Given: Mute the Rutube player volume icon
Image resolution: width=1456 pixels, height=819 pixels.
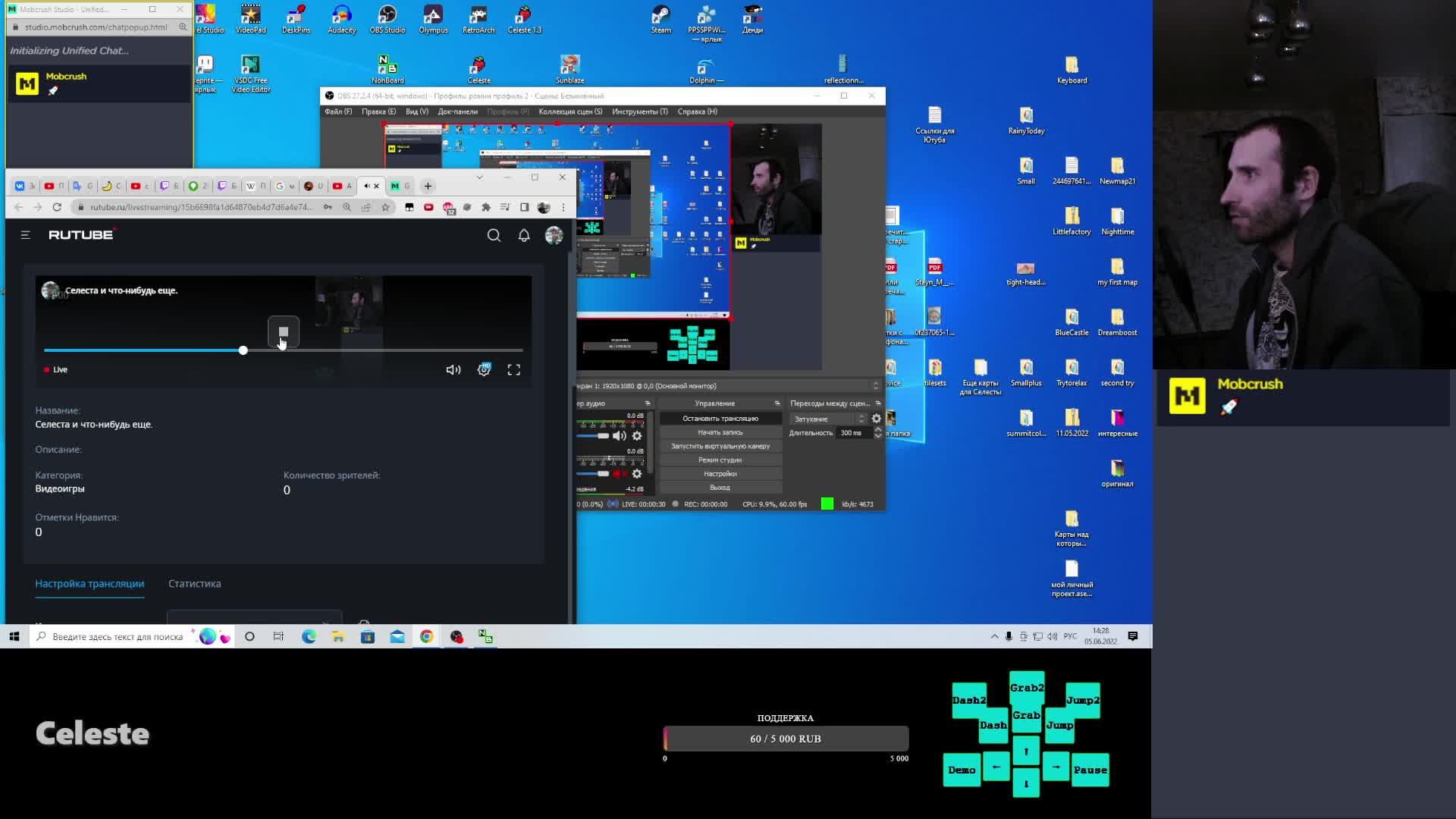Looking at the screenshot, I should (453, 370).
